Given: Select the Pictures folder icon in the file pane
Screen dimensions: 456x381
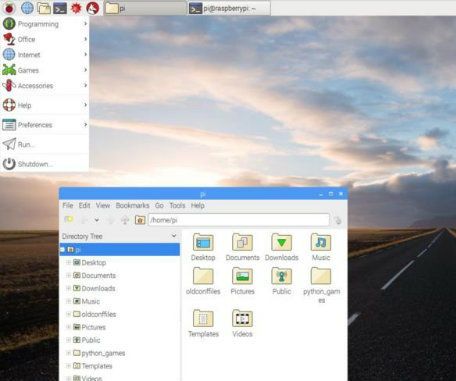Looking at the screenshot, I should tap(242, 276).
